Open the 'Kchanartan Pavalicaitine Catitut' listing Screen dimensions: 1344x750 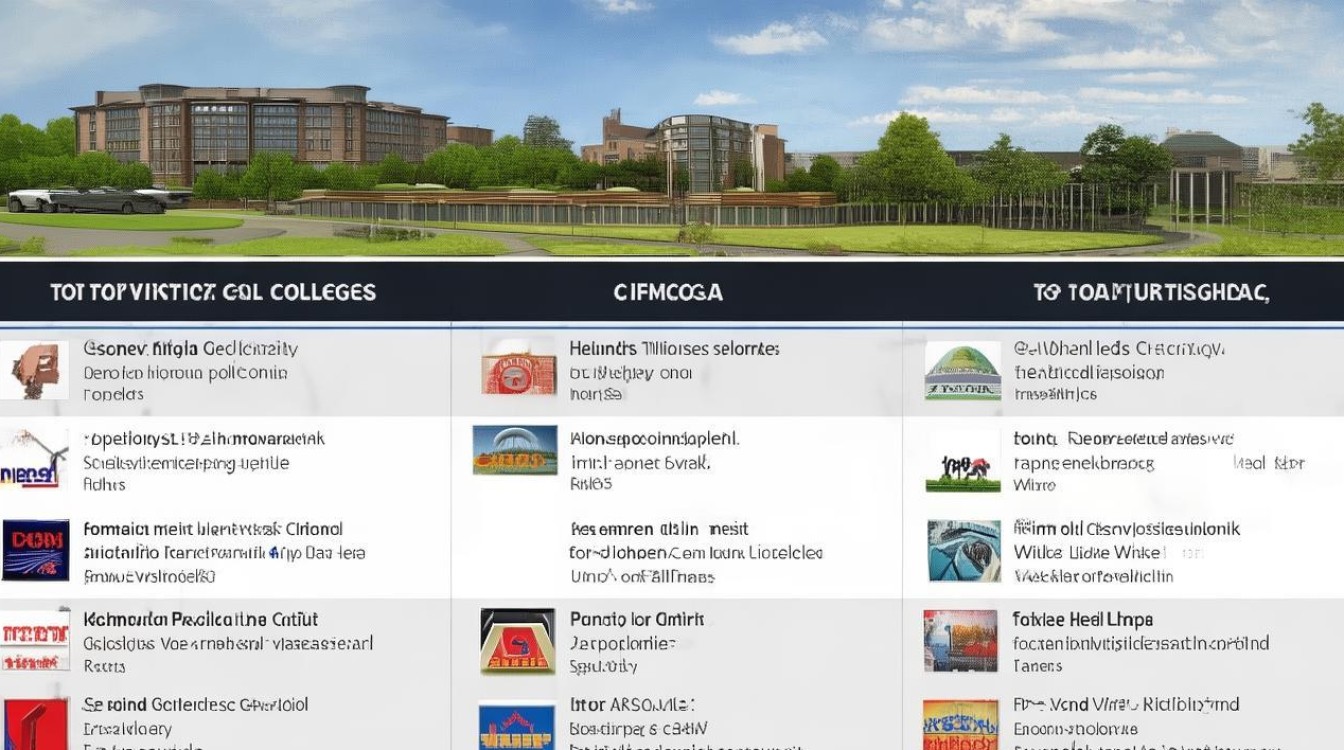click(x=200, y=620)
